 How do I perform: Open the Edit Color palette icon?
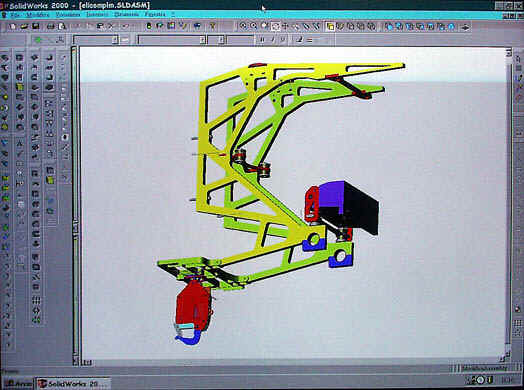pyautogui.click(x=171, y=26)
